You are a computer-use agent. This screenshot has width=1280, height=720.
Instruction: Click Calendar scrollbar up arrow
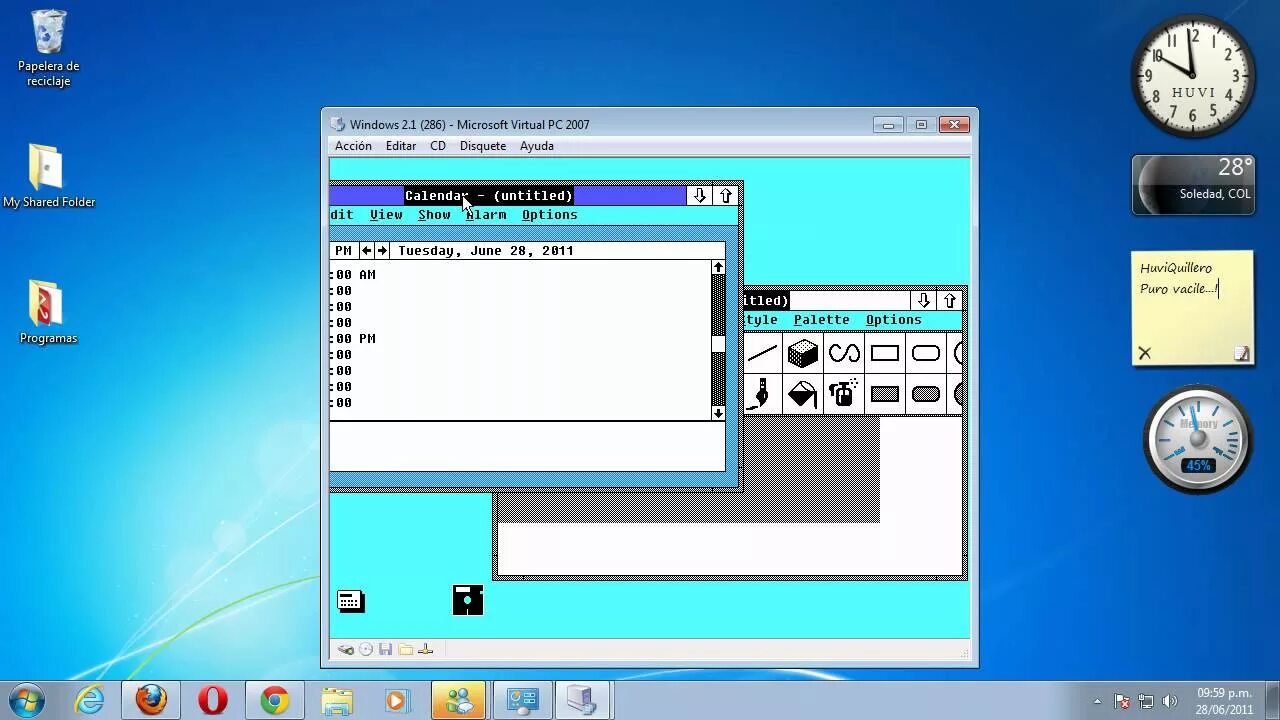[x=718, y=268]
